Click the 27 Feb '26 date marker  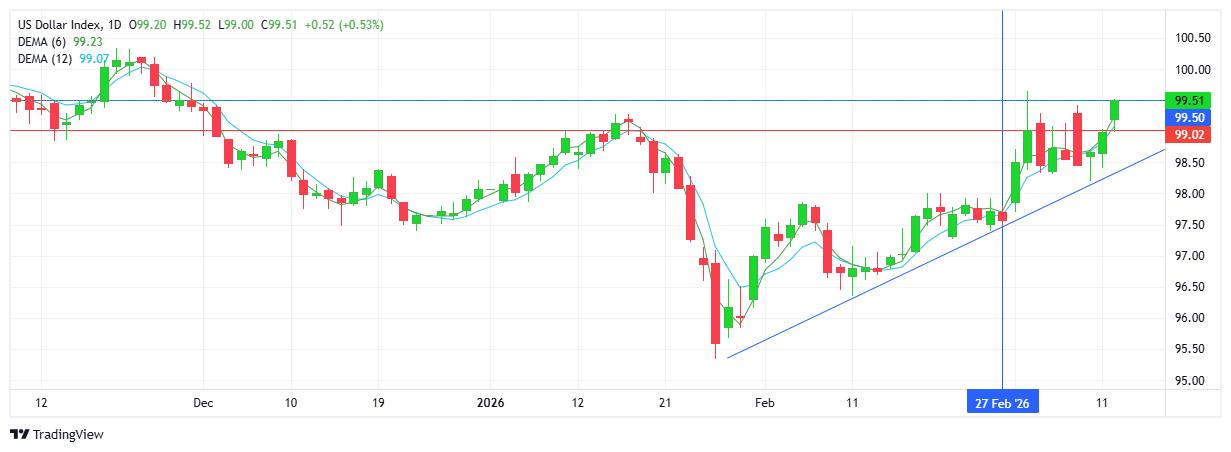point(1002,403)
